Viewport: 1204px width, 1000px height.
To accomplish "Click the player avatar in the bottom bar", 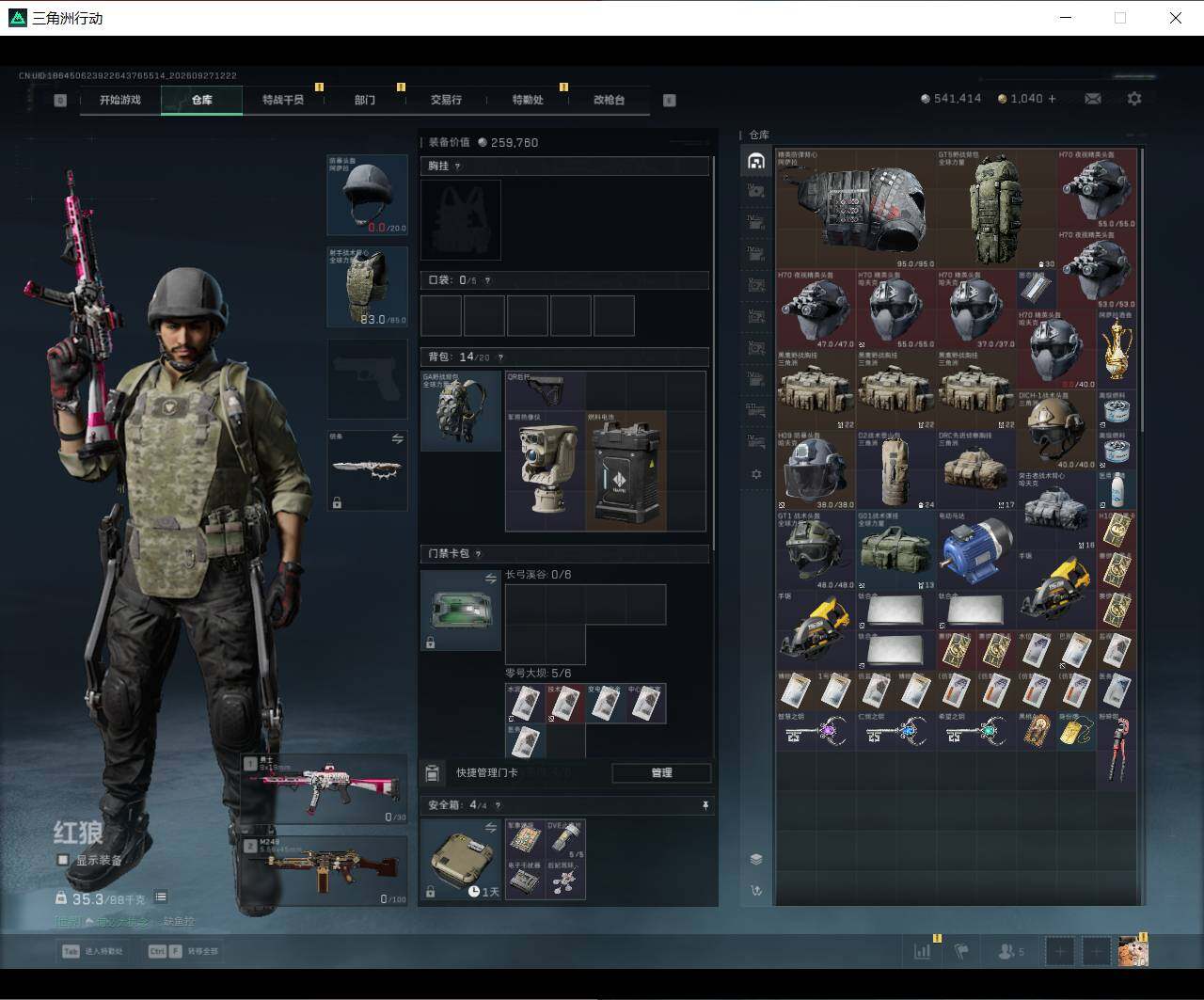I will pyautogui.click(x=1133, y=951).
